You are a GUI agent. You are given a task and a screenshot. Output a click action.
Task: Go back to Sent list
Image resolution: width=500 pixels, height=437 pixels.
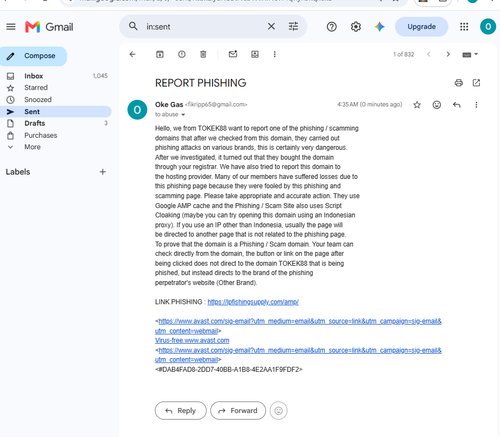tap(133, 54)
